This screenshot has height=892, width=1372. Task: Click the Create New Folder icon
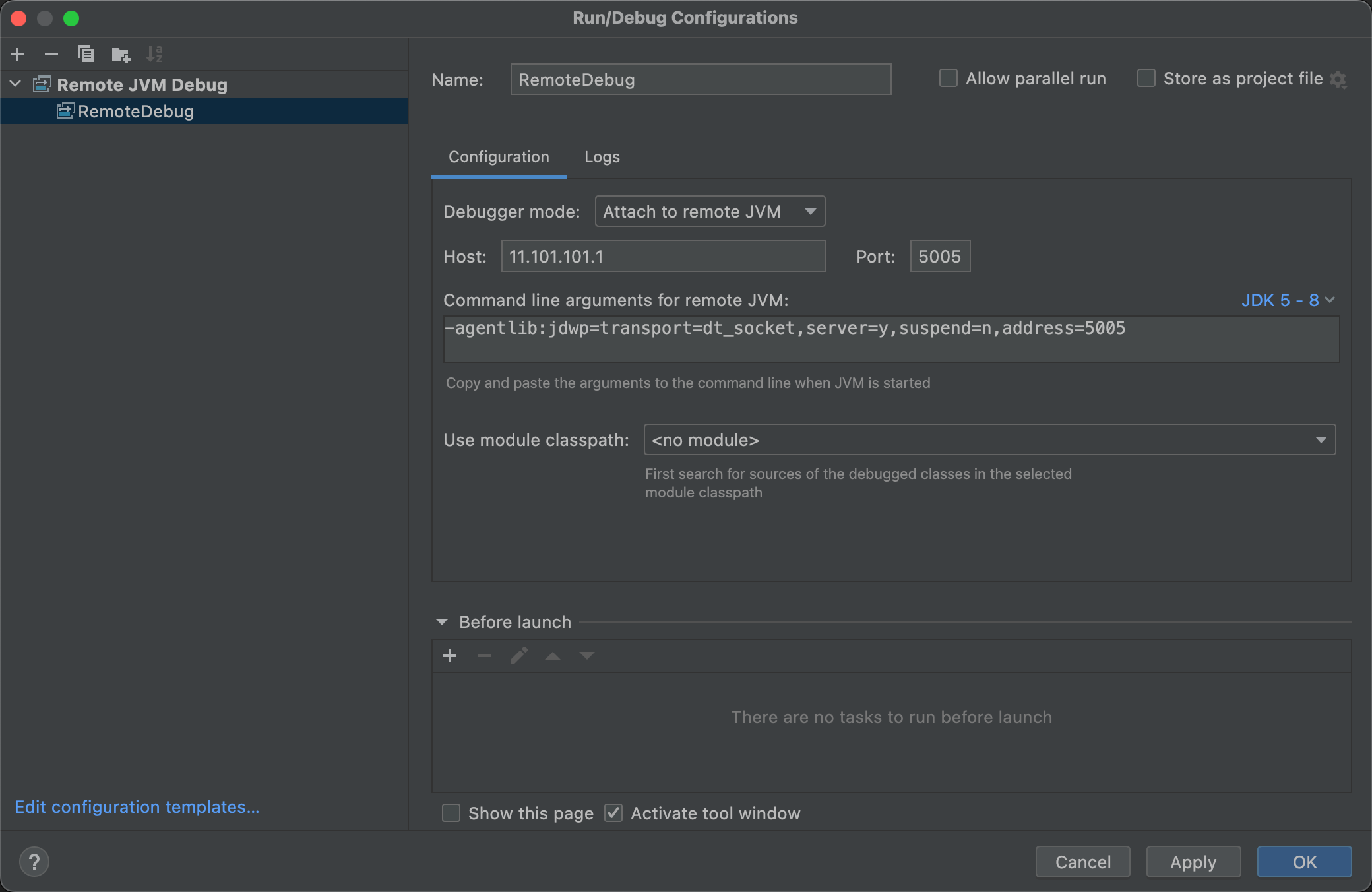pyautogui.click(x=121, y=54)
